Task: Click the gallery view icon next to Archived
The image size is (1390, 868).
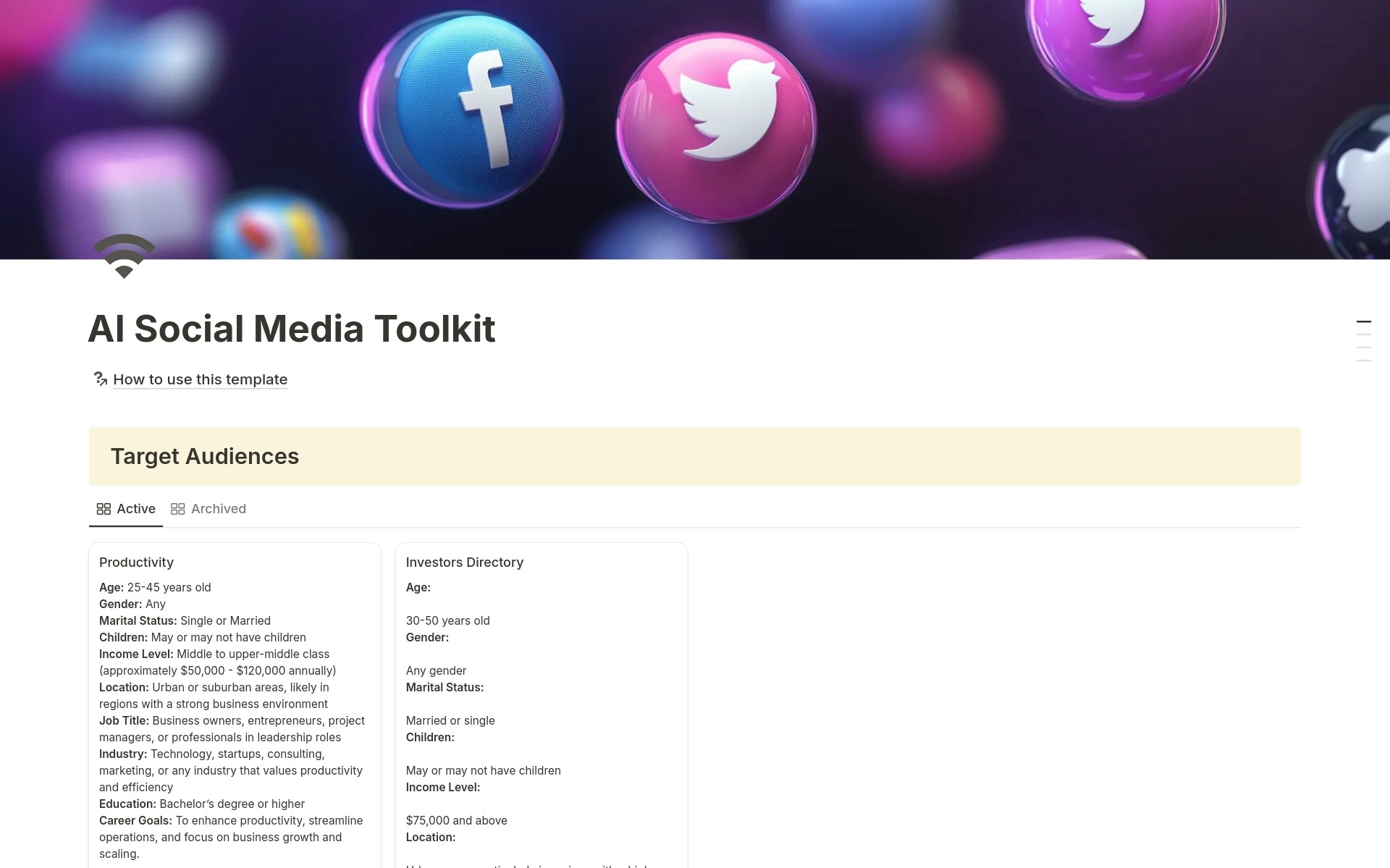Action: coord(178,509)
